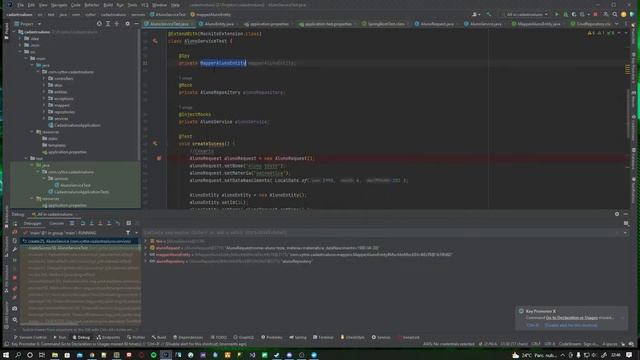Click Step Out icon in debugger toolbar
Screen dimensions: 640x360
109,223
